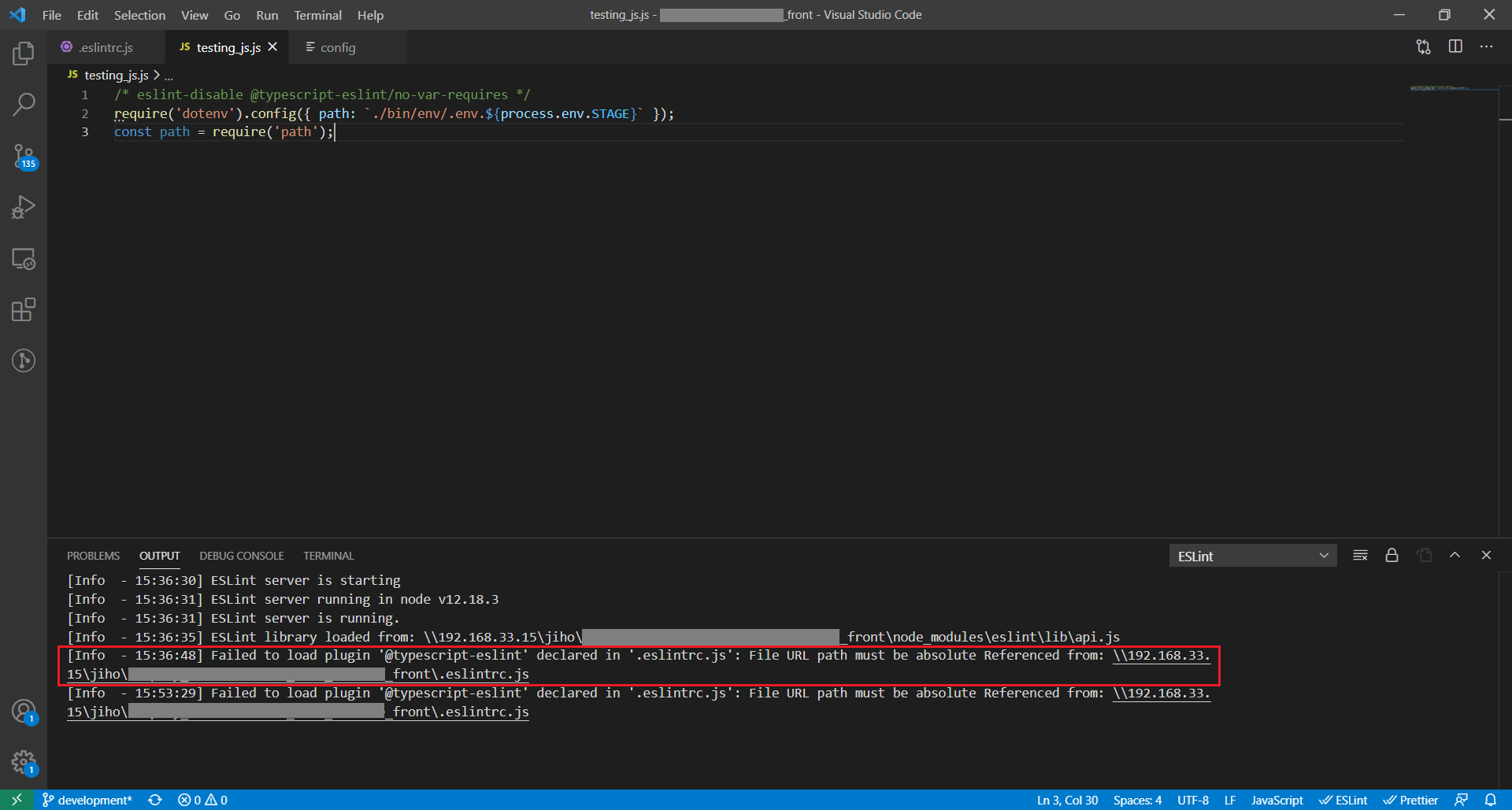Open the GitLens view in activity bar
Screen dimensions: 1512x810
point(24,361)
